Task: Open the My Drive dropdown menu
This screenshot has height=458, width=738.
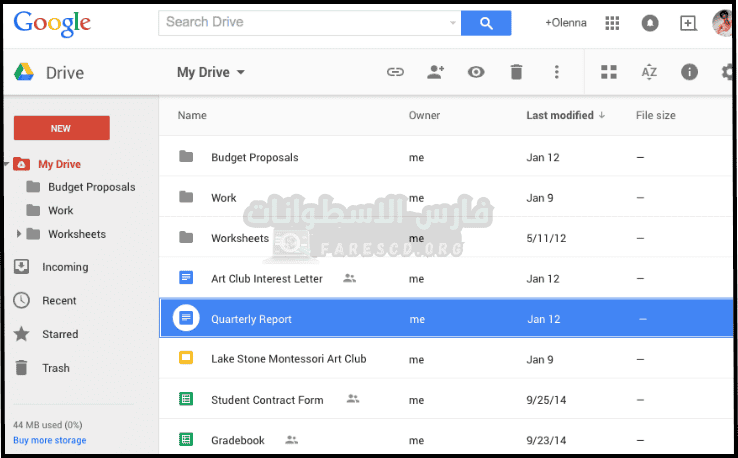Action: [x=211, y=72]
